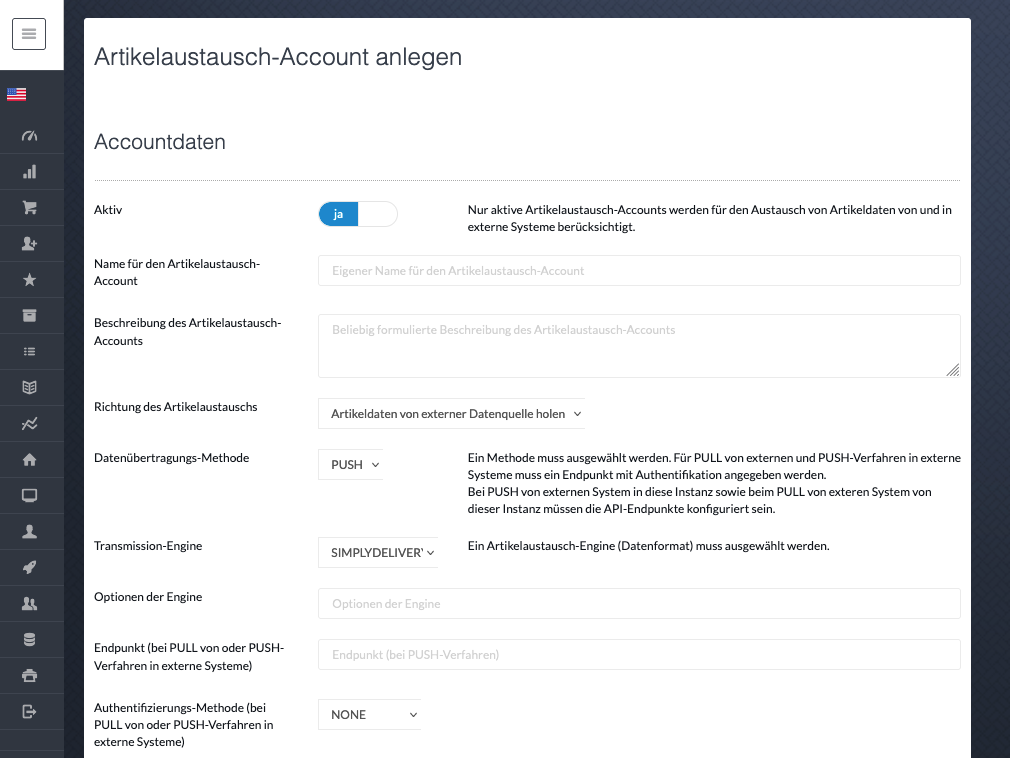Toggle the Aktiv switch set to ja

(358, 214)
